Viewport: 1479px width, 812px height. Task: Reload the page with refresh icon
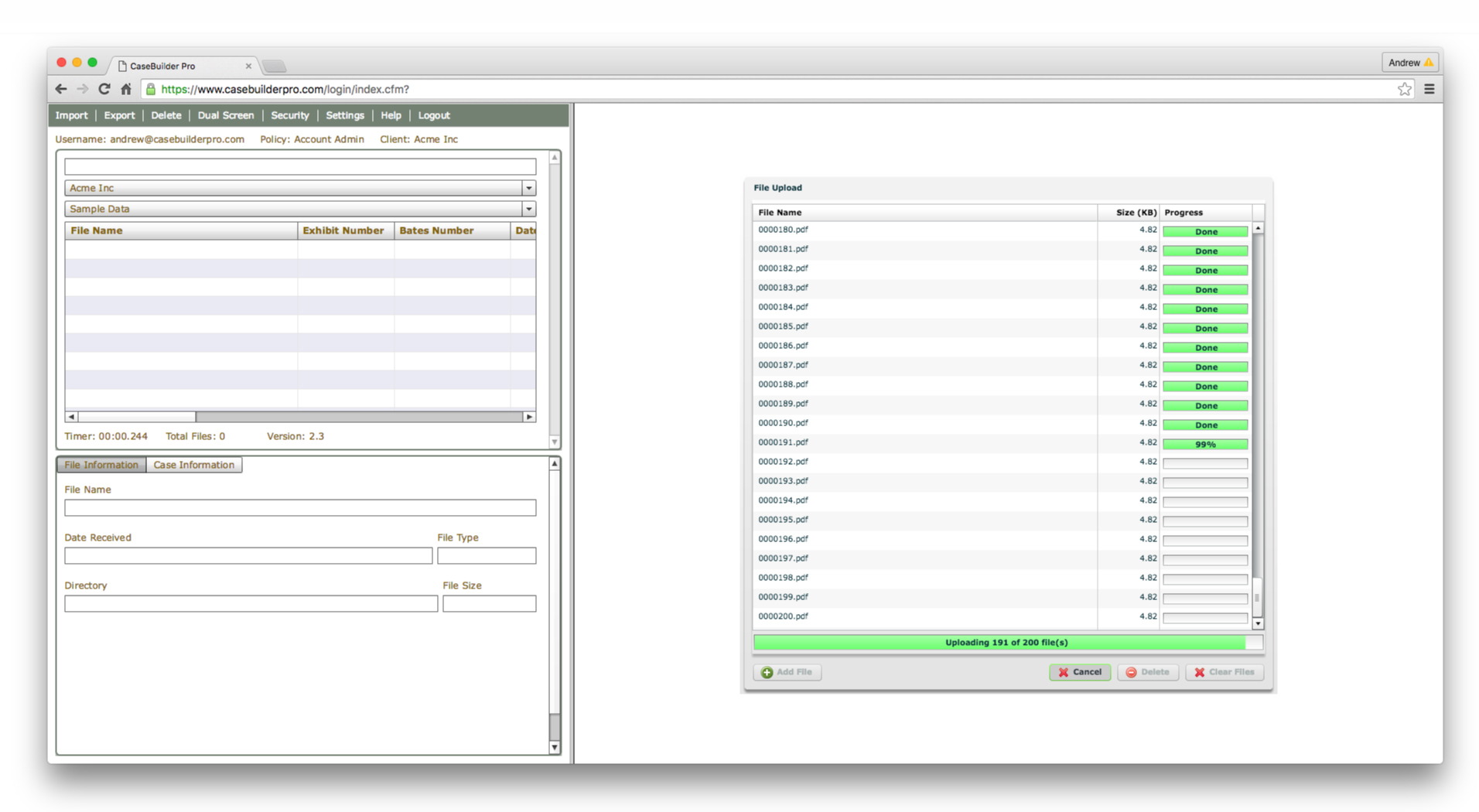(x=104, y=89)
